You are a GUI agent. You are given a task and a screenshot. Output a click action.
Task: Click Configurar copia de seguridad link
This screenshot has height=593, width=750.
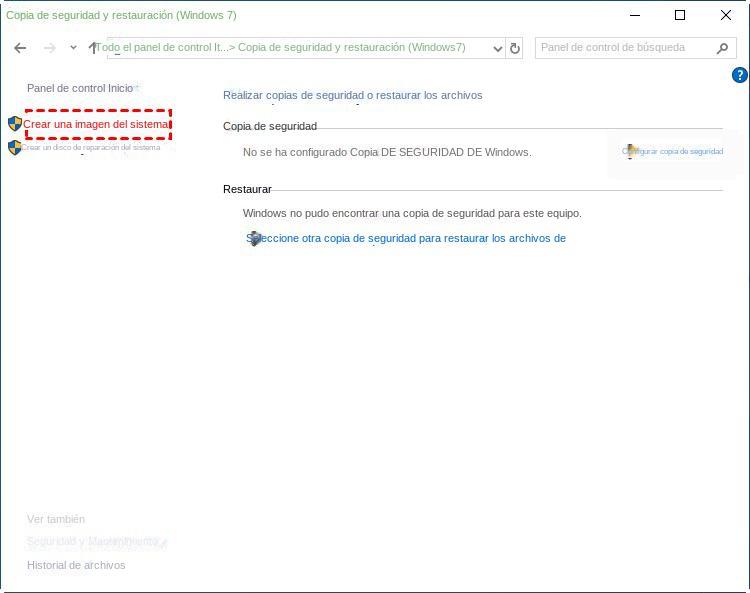tap(672, 151)
